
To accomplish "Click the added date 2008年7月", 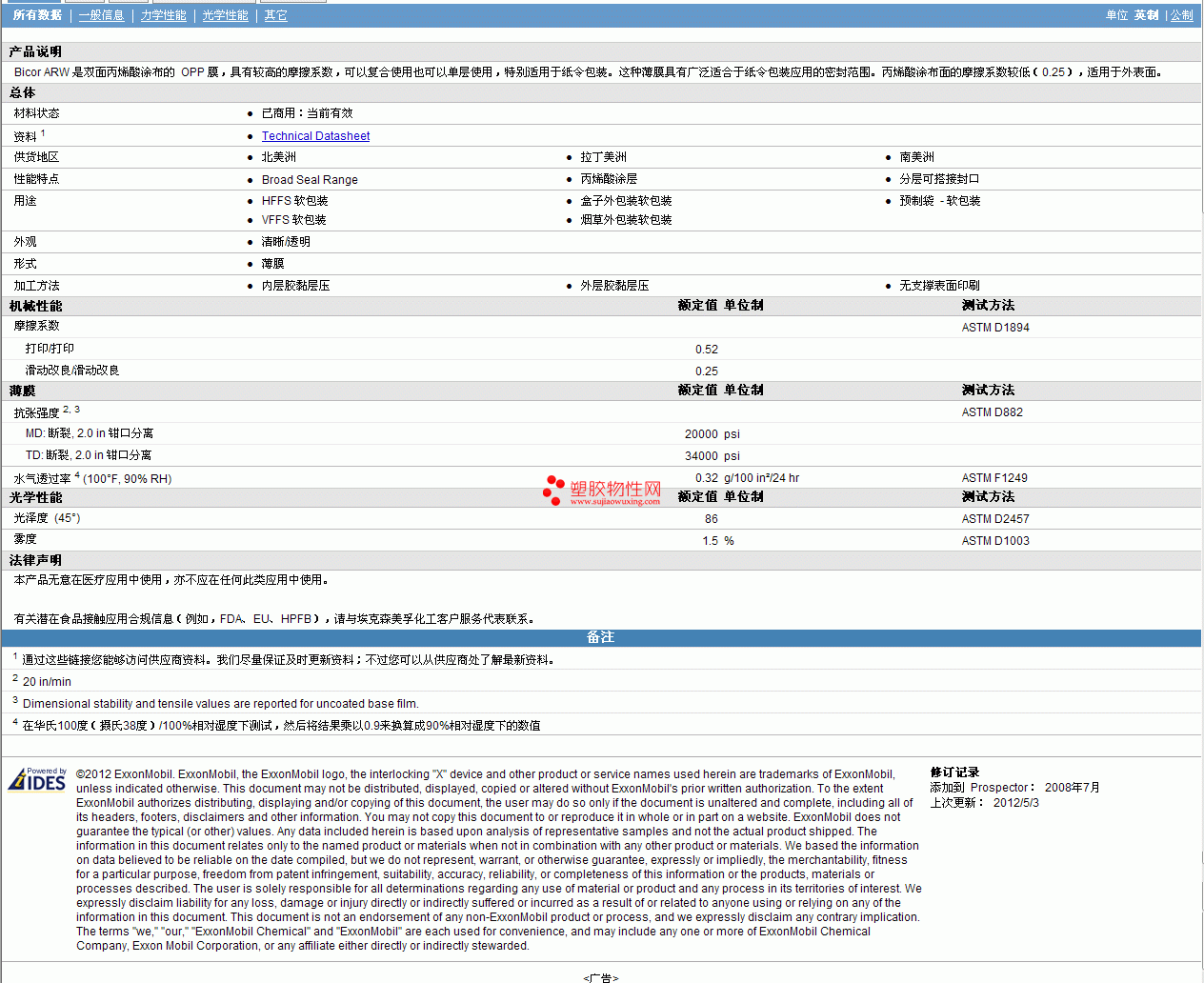I will [1073, 788].
